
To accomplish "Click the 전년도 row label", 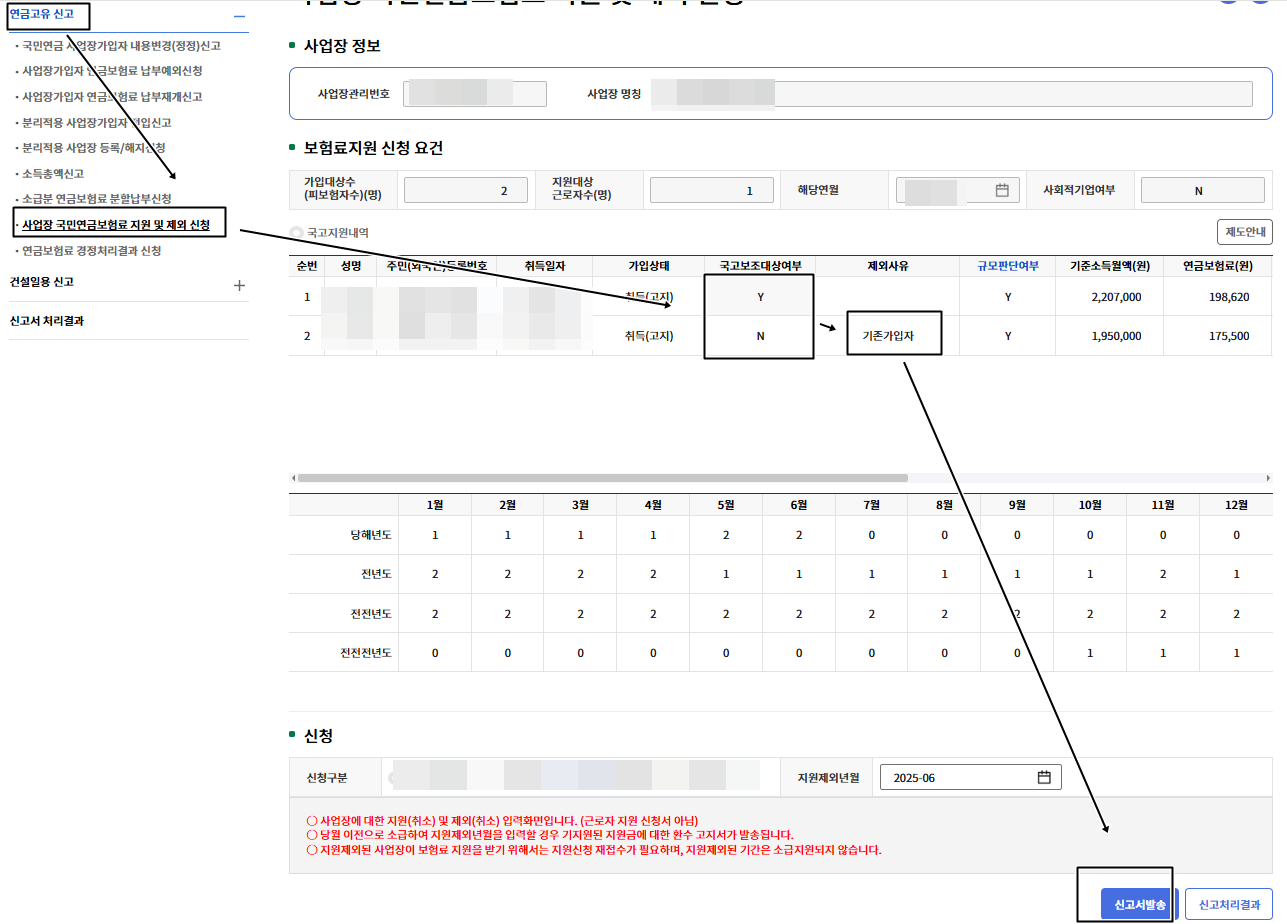I will pyautogui.click(x=374, y=574).
